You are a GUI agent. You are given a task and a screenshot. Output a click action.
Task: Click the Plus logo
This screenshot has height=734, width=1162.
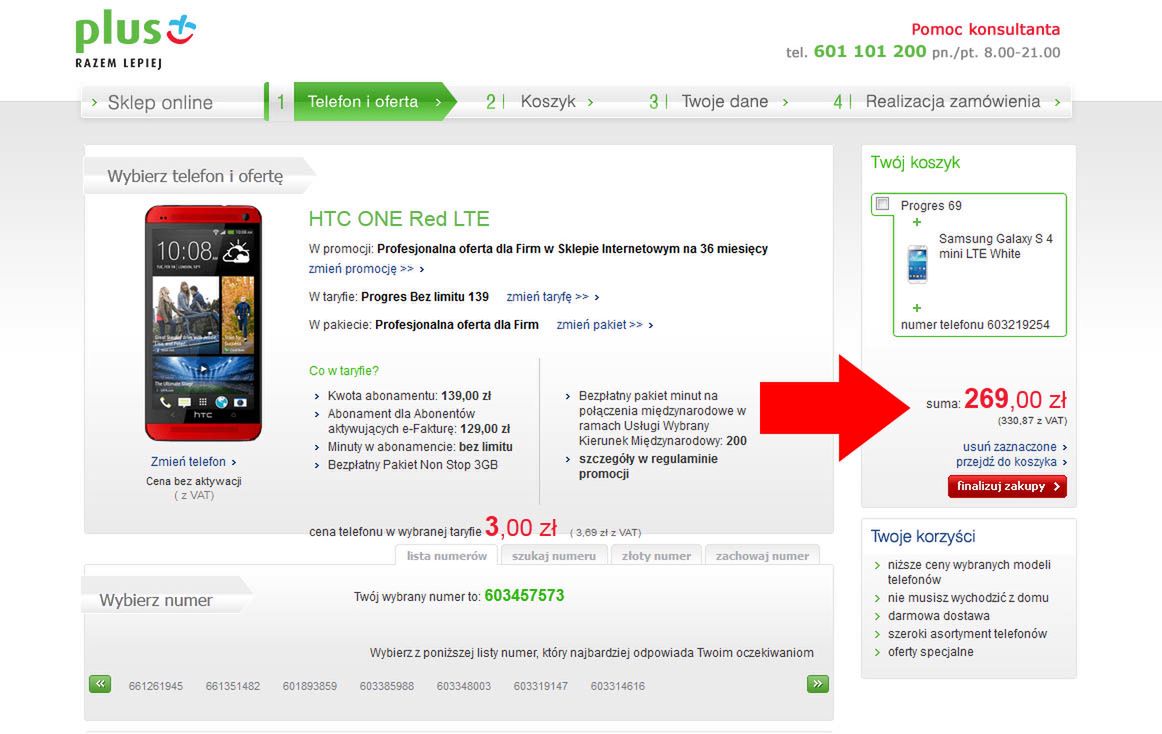coord(136,39)
